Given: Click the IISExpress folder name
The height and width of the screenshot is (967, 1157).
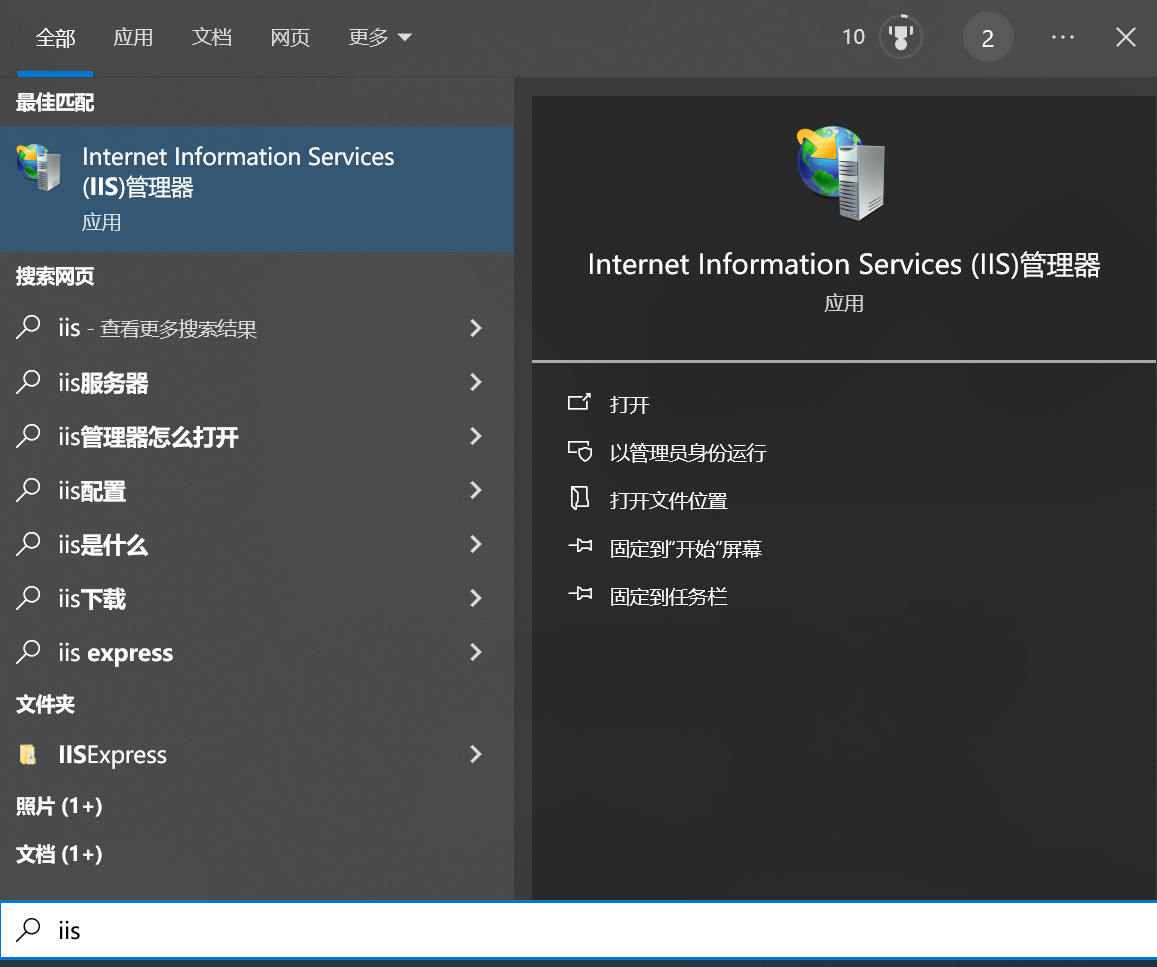Looking at the screenshot, I should [112, 755].
